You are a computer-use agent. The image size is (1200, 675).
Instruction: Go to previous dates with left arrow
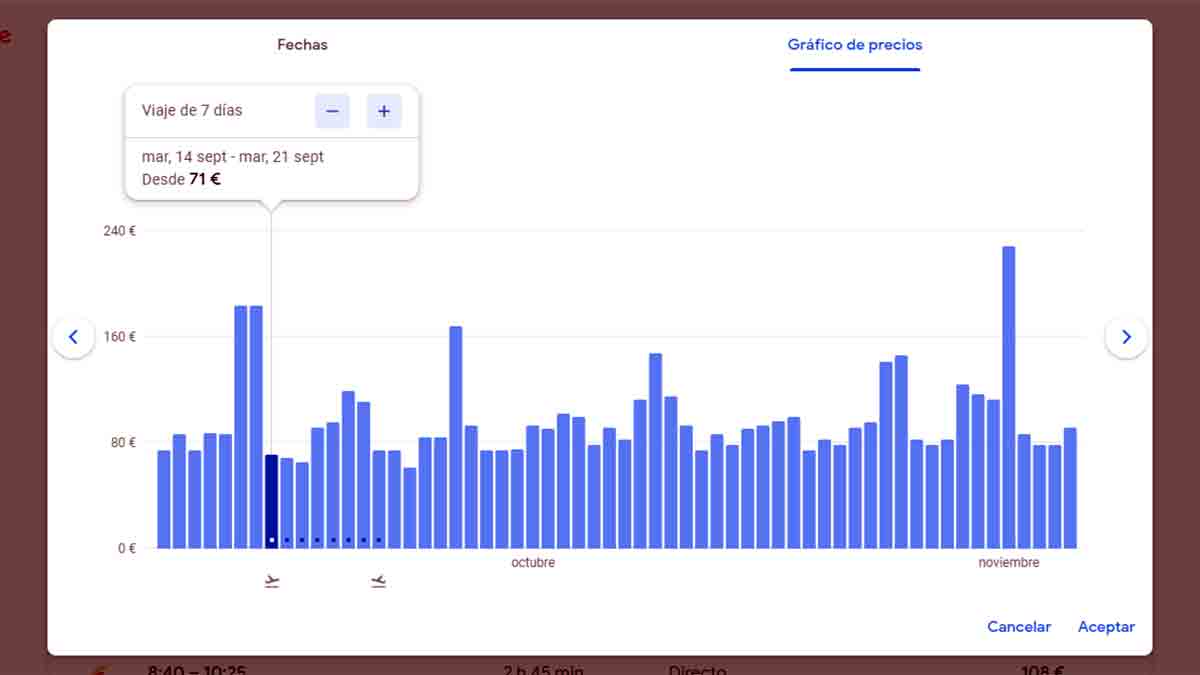(73, 338)
